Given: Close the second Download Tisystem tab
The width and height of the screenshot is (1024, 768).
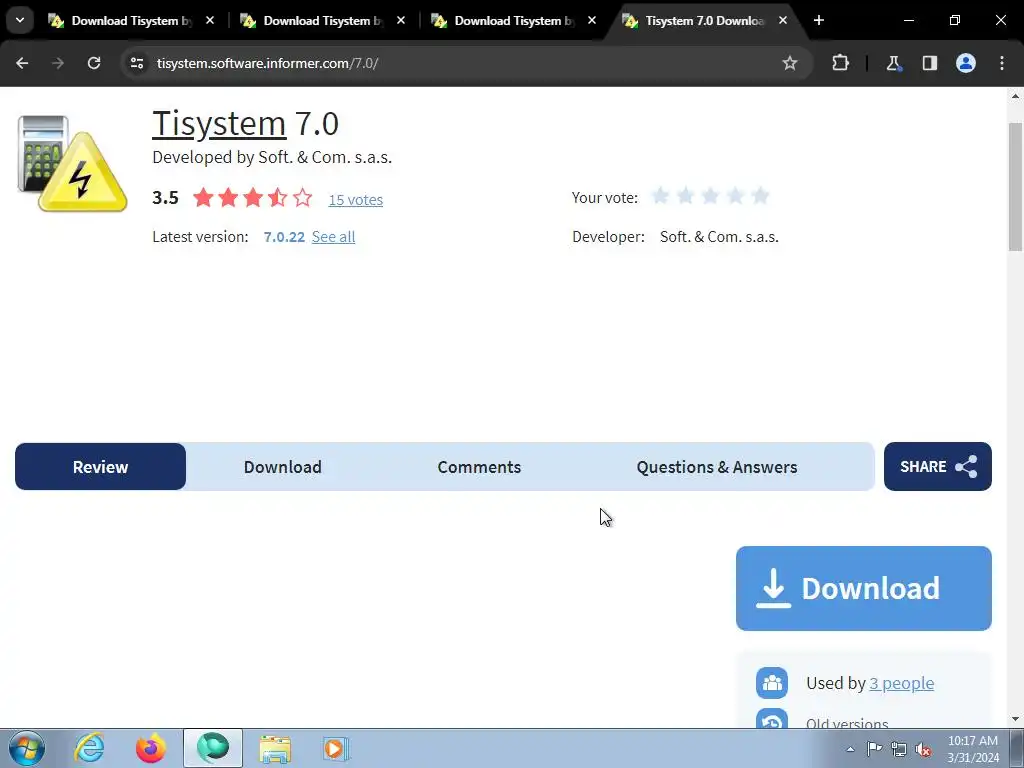Looking at the screenshot, I should 401,20.
